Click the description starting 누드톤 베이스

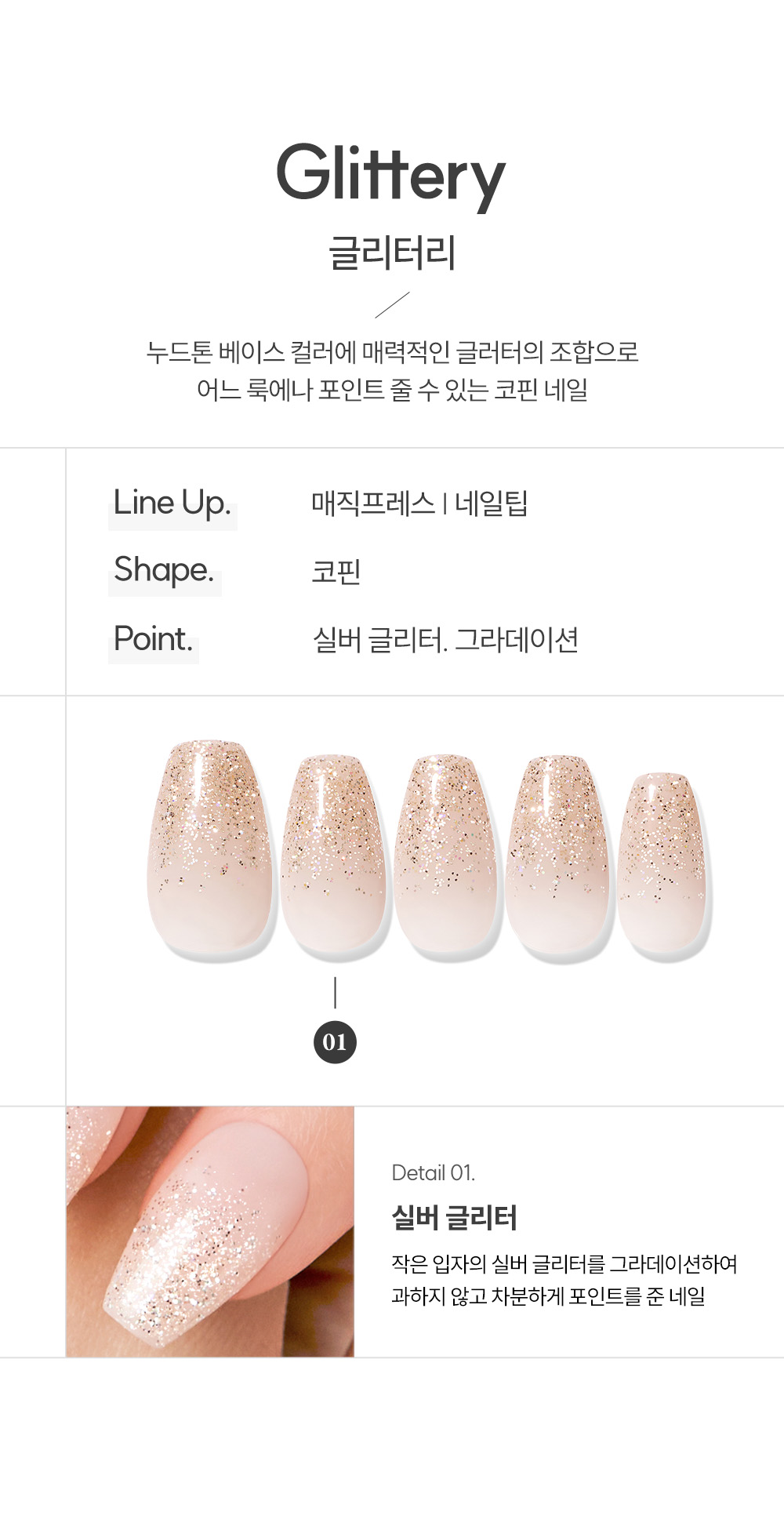pos(392,370)
